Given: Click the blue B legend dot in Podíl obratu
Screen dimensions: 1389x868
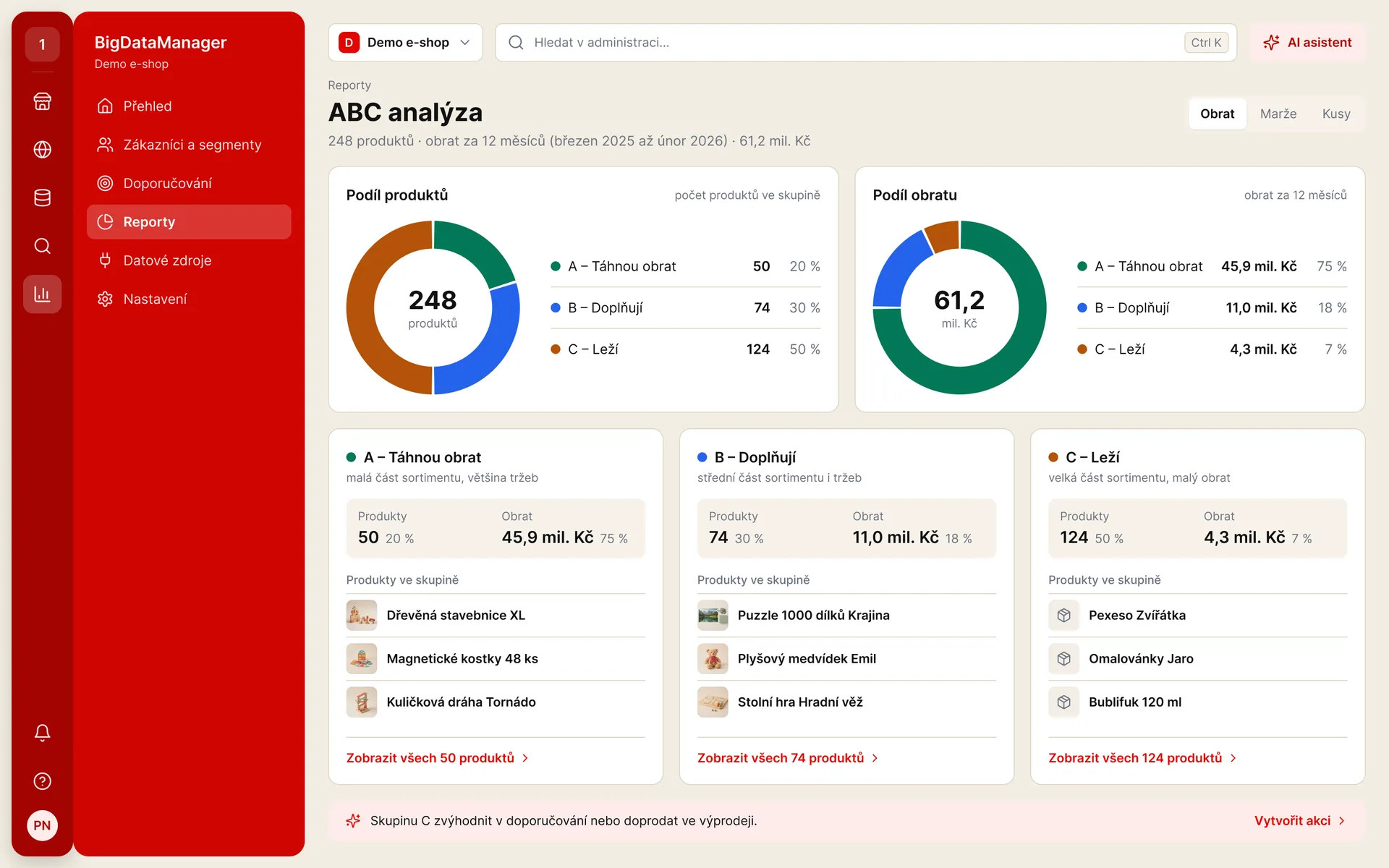Looking at the screenshot, I should point(1082,308).
